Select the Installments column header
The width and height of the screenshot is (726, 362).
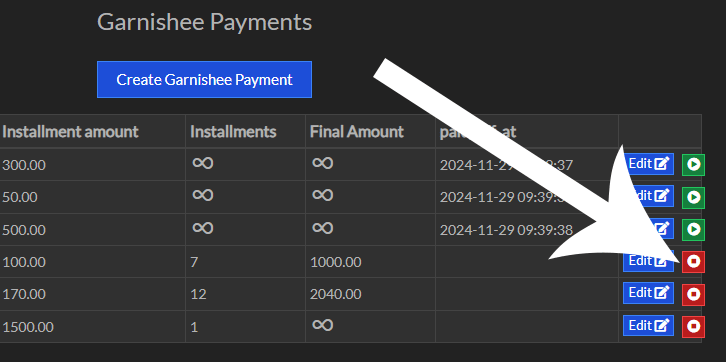click(x=233, y=132)
